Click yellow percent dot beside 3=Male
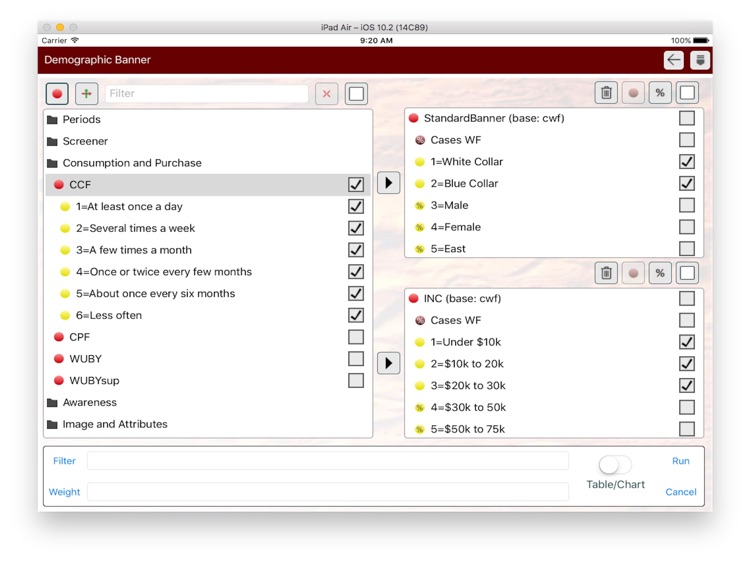This screenshot has height=562, width=750. click(x=419, y=206)
